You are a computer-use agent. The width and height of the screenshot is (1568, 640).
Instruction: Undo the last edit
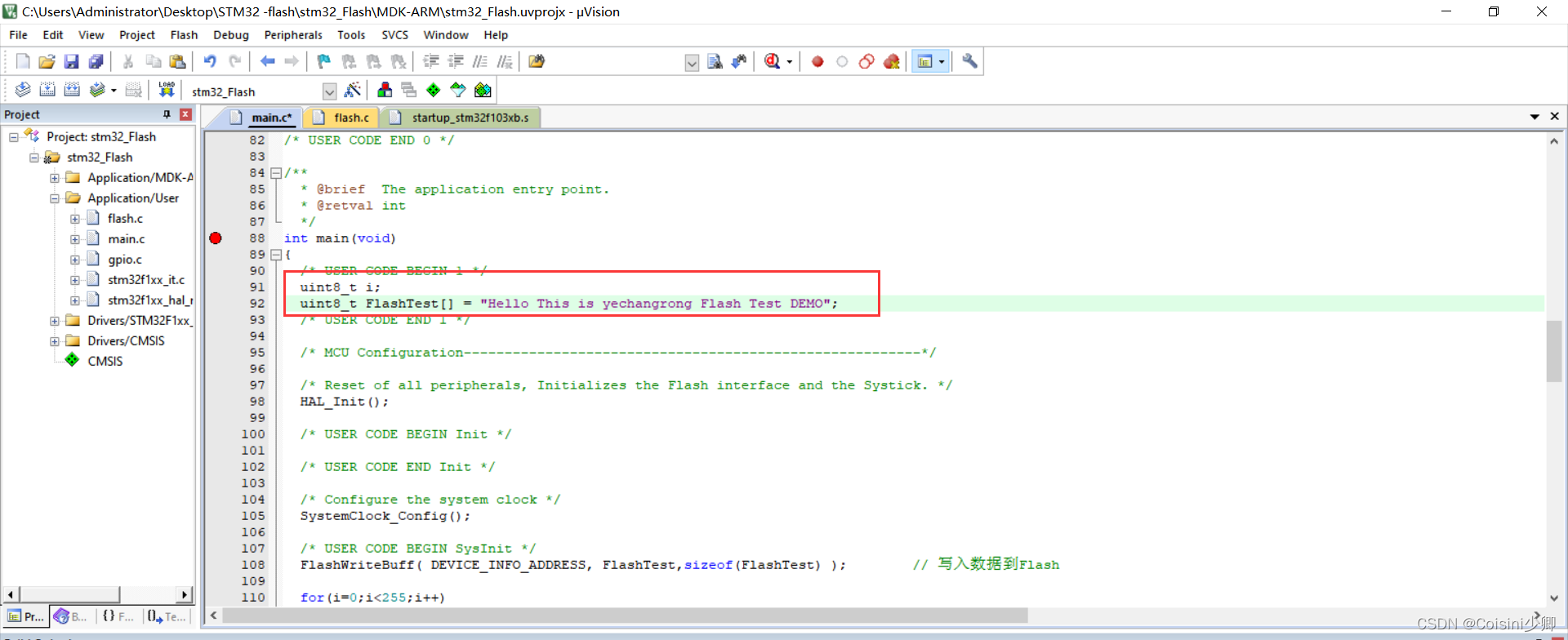coord(210,61)
